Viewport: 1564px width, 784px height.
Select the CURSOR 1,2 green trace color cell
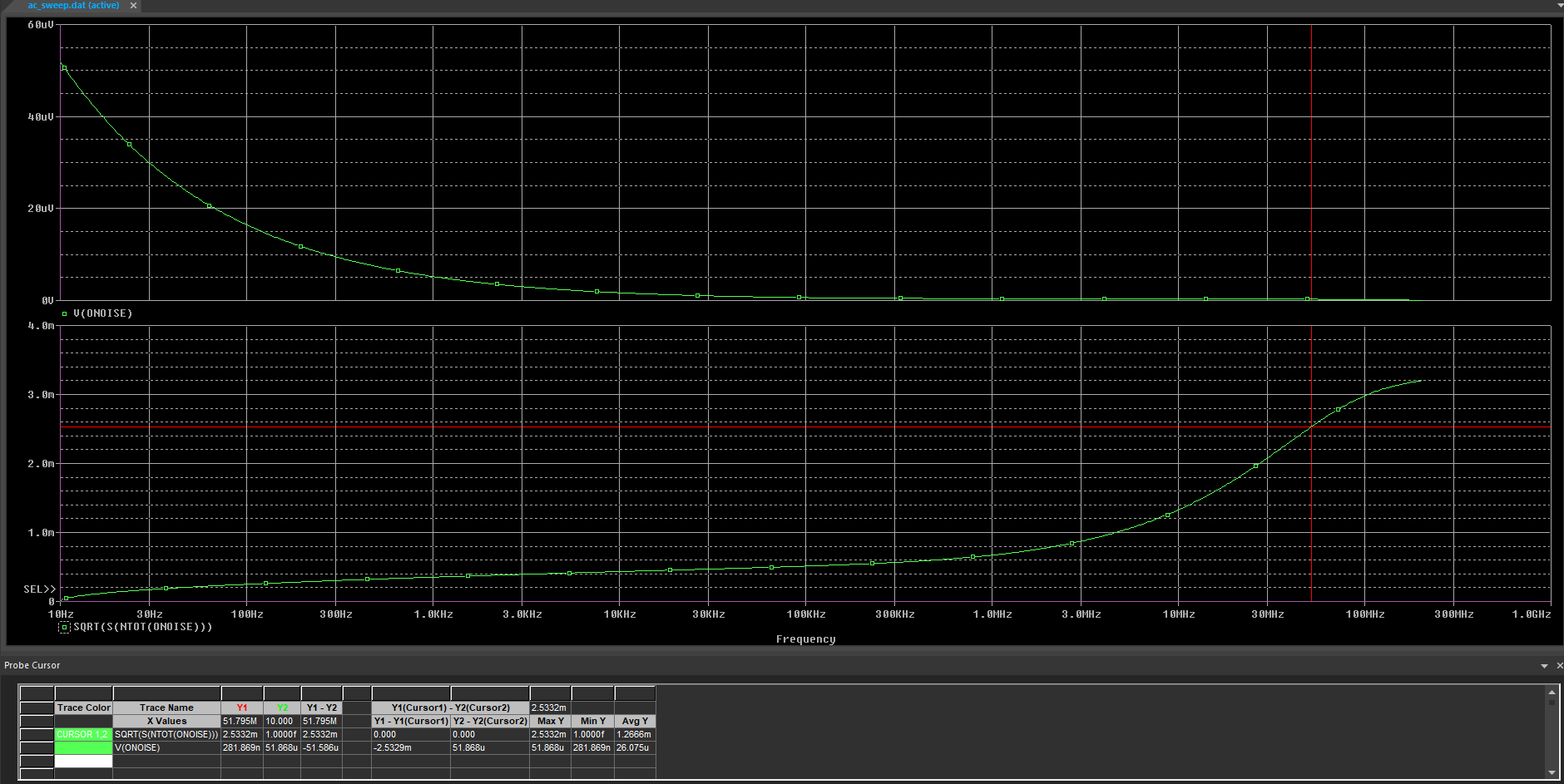83,734
